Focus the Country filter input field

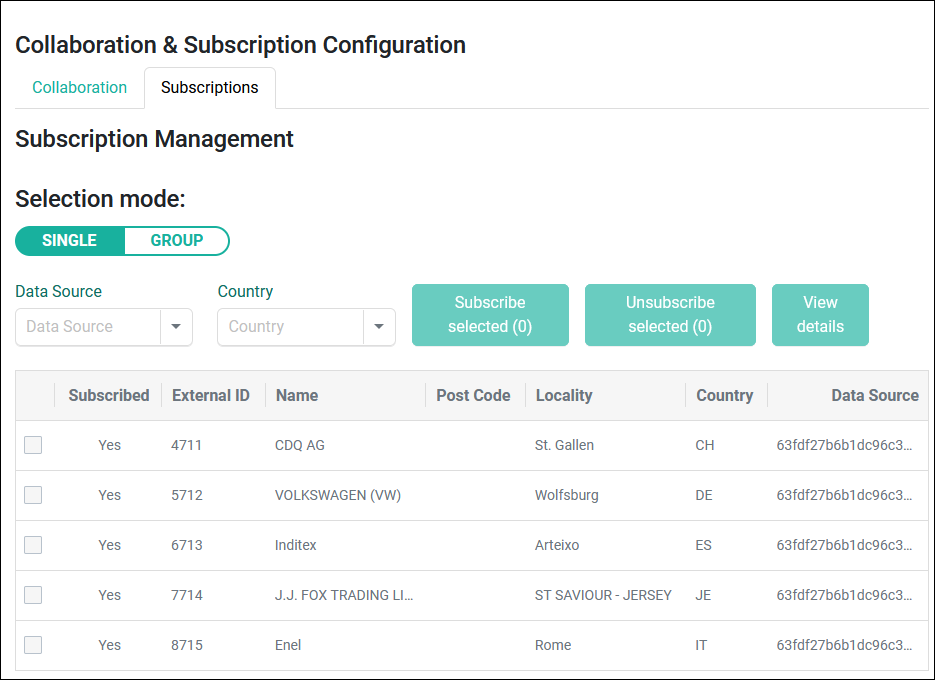291,326
